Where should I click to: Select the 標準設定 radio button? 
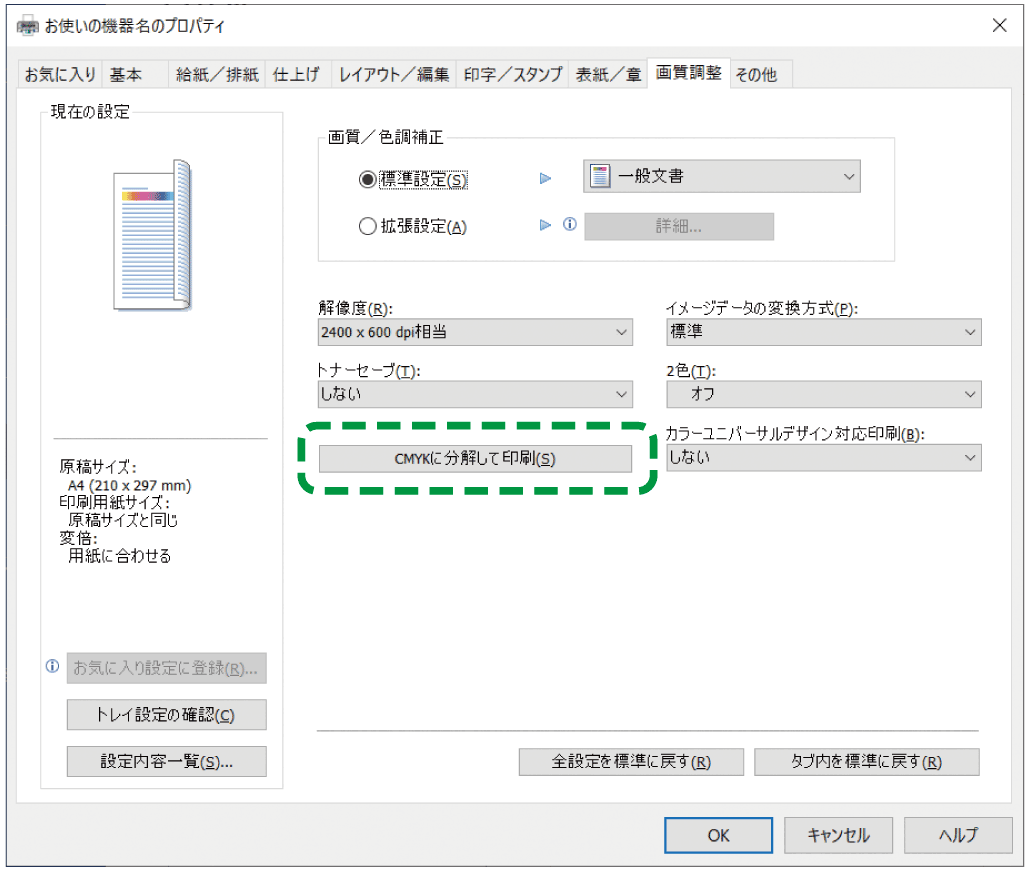coord(368,178)
